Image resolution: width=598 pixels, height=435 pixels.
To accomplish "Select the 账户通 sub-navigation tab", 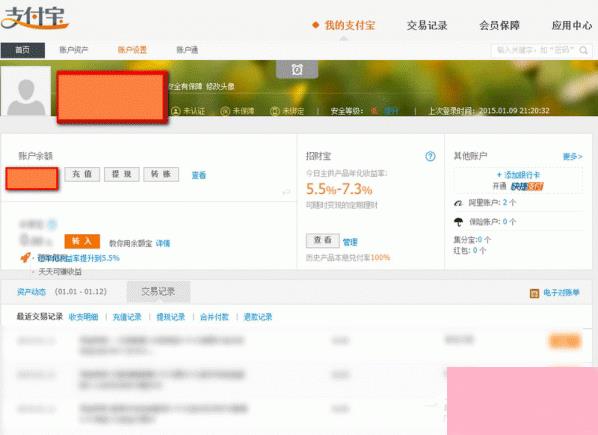I will tap(187, 50).
